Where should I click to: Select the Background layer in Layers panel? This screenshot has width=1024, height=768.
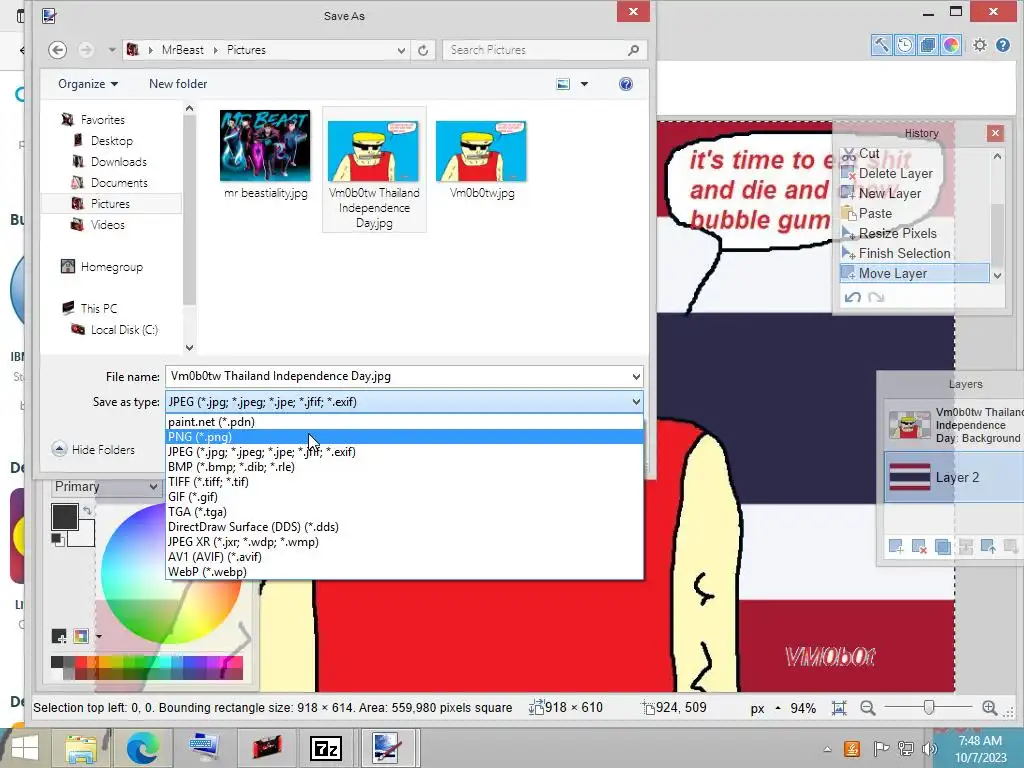[x=954, y=425]
